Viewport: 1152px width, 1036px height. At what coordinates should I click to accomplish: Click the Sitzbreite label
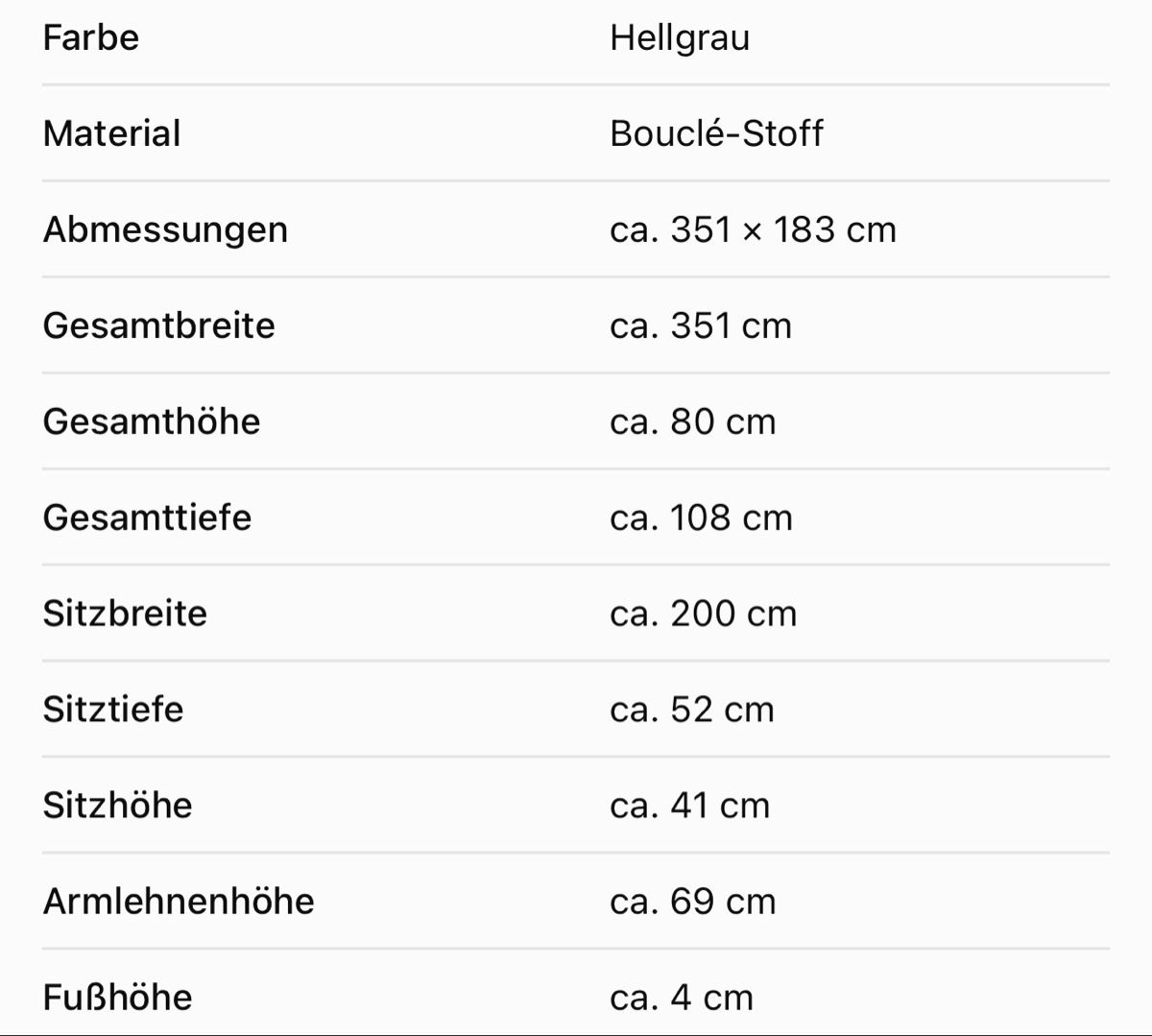pos(125,614)
